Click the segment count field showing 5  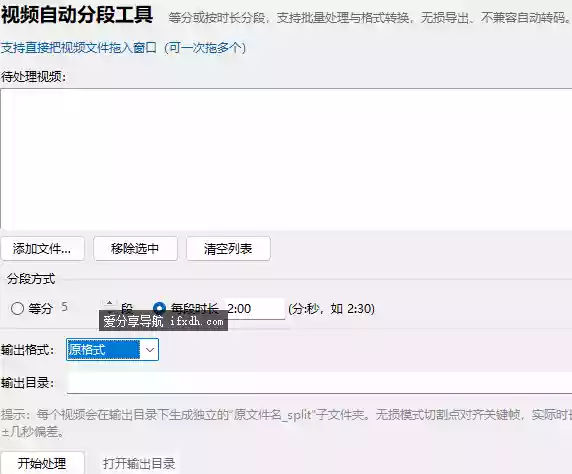[80, 307]
